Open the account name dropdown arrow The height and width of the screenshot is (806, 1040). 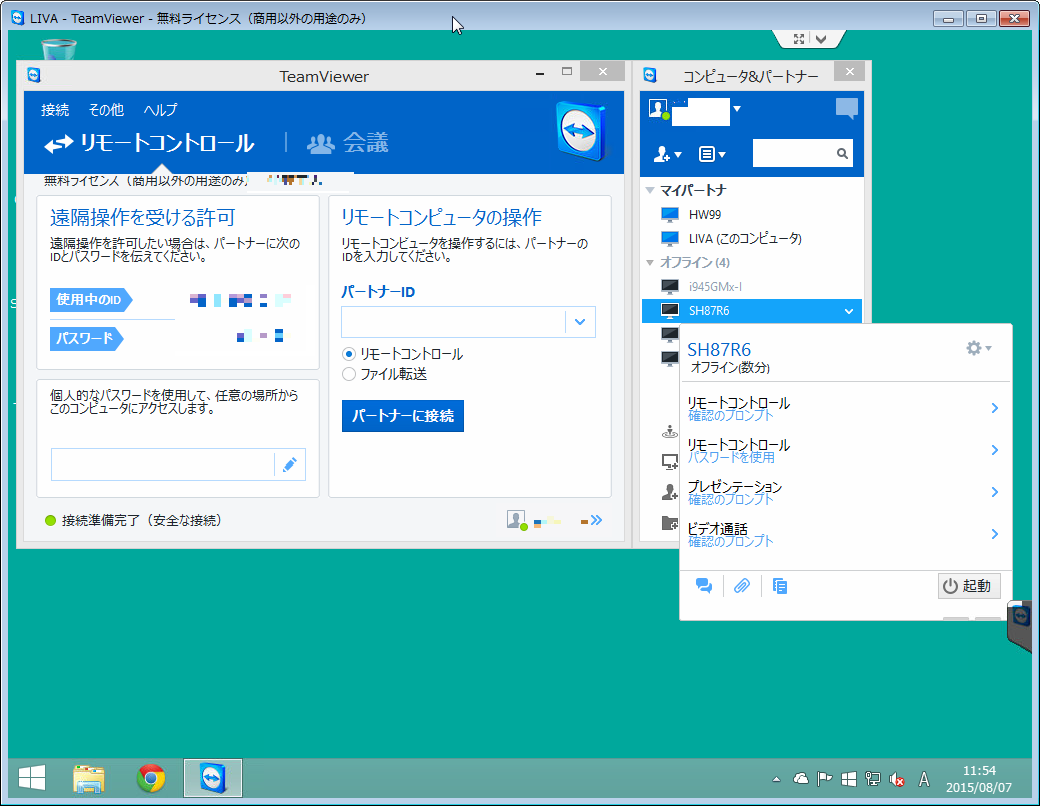pyautogui.click(x=737, y=109)
